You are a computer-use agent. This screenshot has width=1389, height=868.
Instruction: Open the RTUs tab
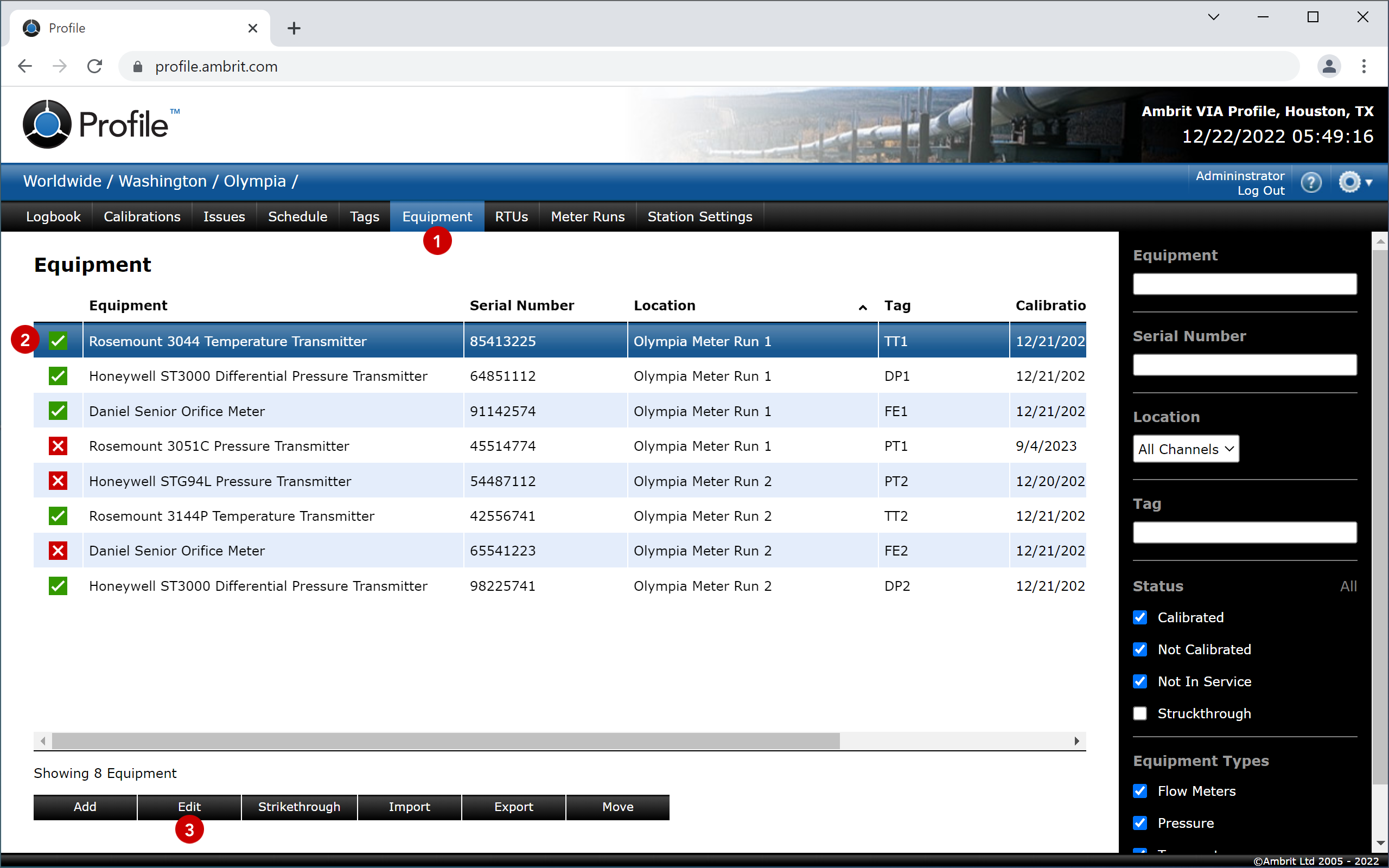click(512, 217)
